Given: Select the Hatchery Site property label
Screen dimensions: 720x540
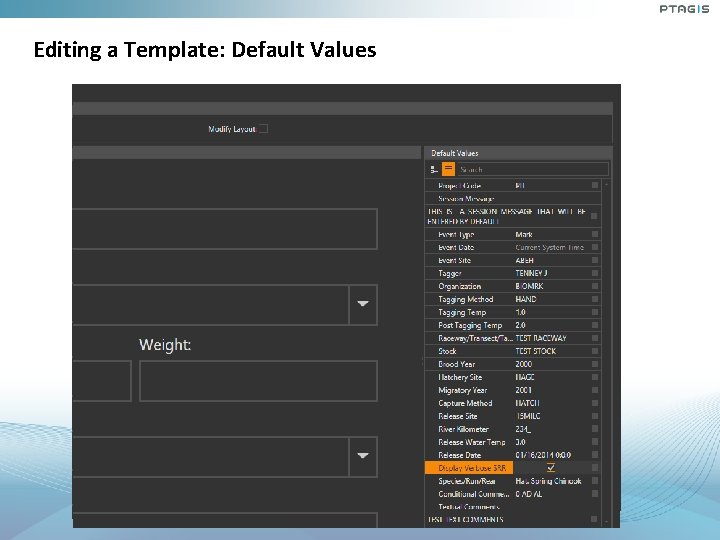Looking at the screenshot, I should (x=460, y=377).
